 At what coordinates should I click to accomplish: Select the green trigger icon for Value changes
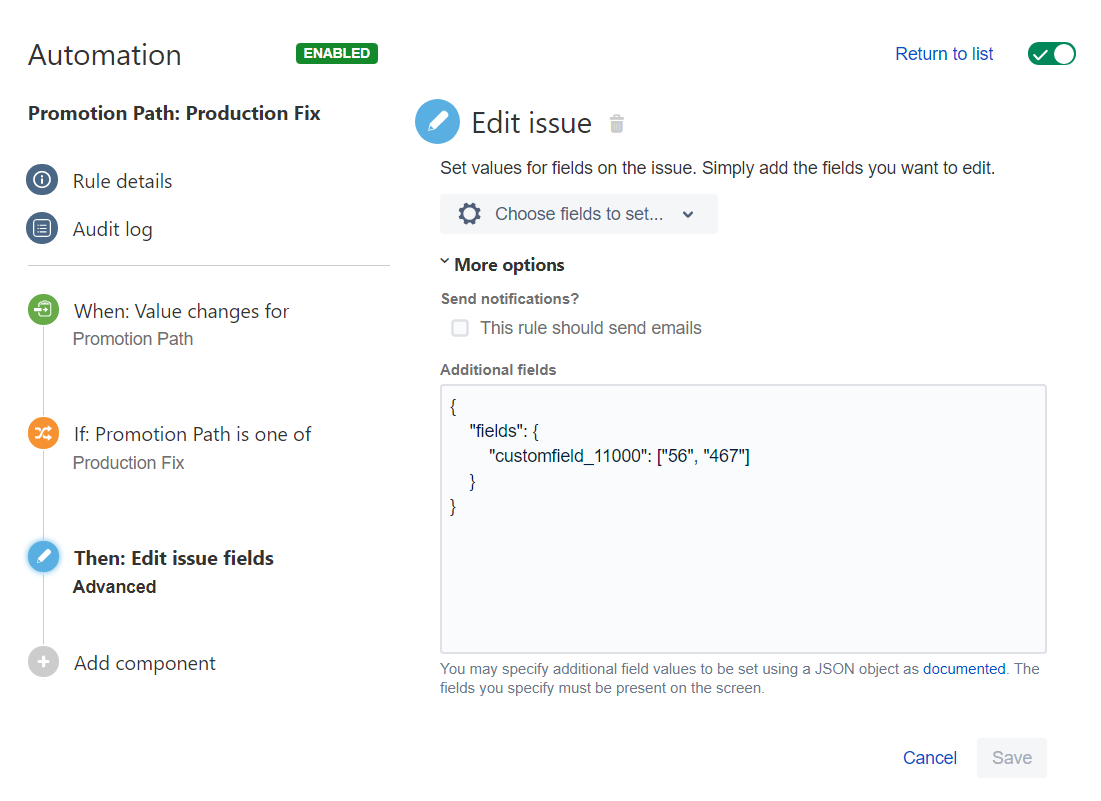(x=43, y=311)
